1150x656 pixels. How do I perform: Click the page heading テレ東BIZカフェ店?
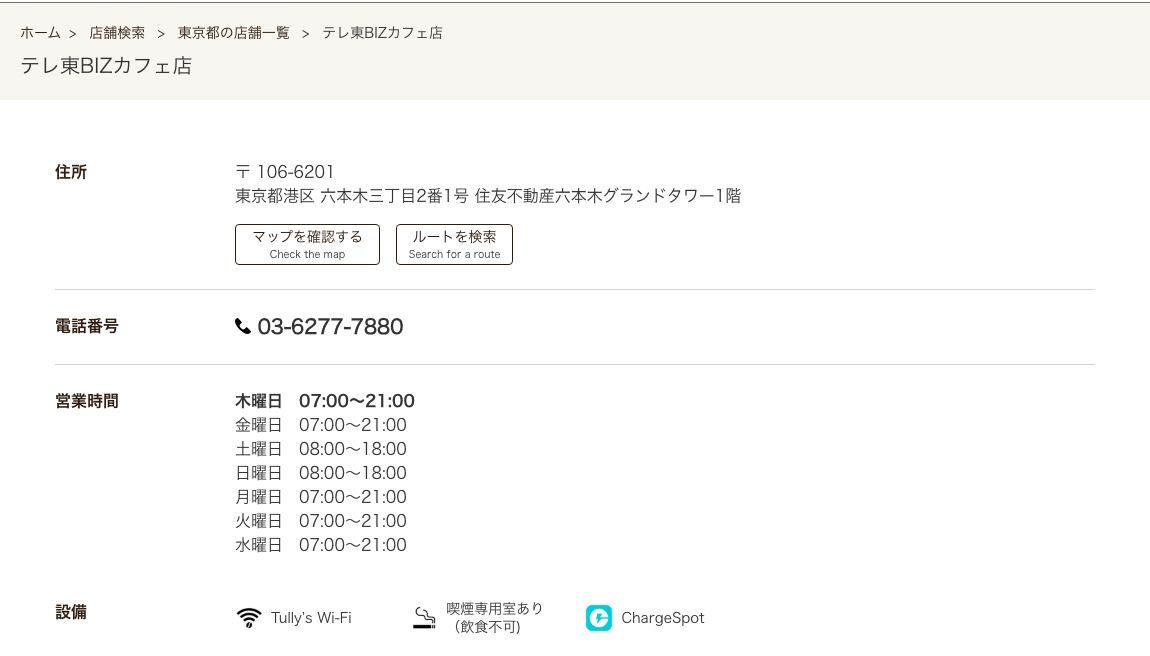point(106,66)
